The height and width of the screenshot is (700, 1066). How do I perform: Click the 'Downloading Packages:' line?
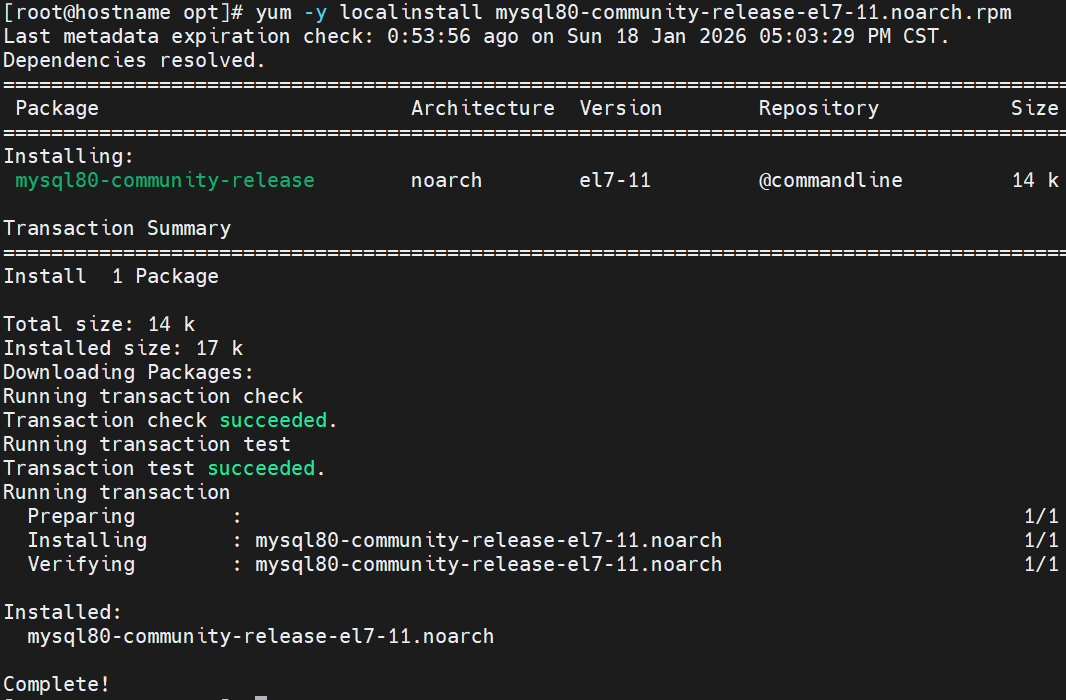[x=128, y=373]
